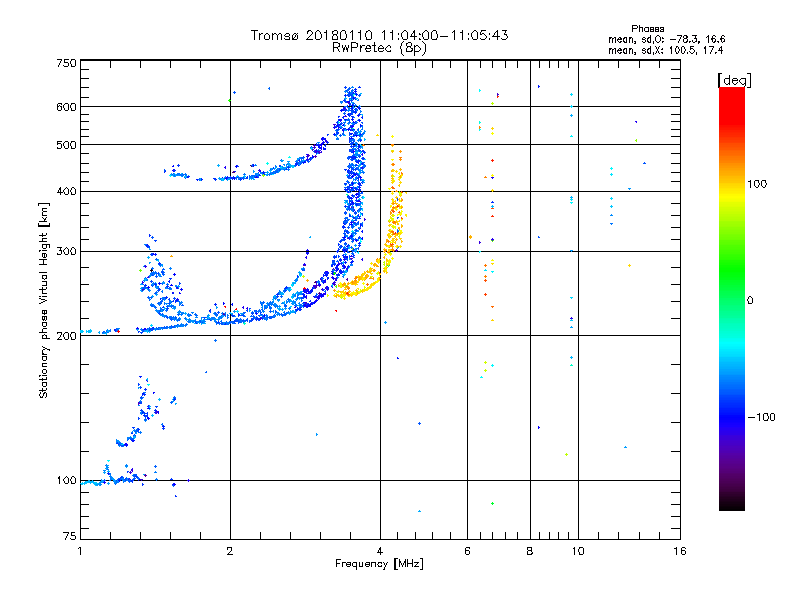
Task: Click the 'RwPretec (8p)' subtitle
Action: point(379,48)
